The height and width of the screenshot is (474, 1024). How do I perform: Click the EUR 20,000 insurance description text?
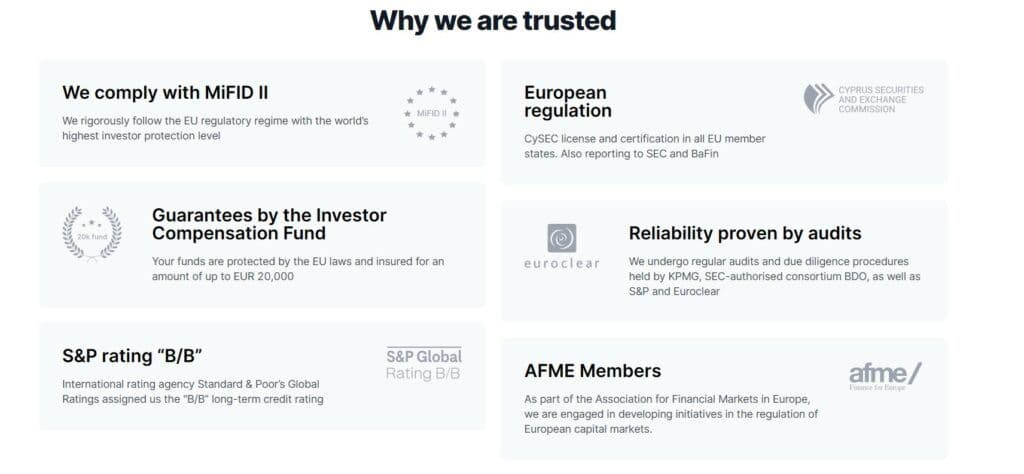coord(298,269)
